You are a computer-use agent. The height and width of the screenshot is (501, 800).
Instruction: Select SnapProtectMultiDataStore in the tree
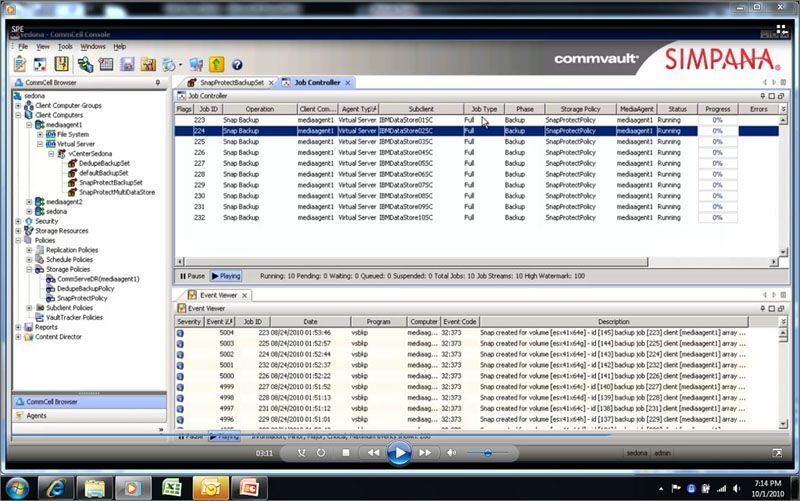tap(117, 192)
